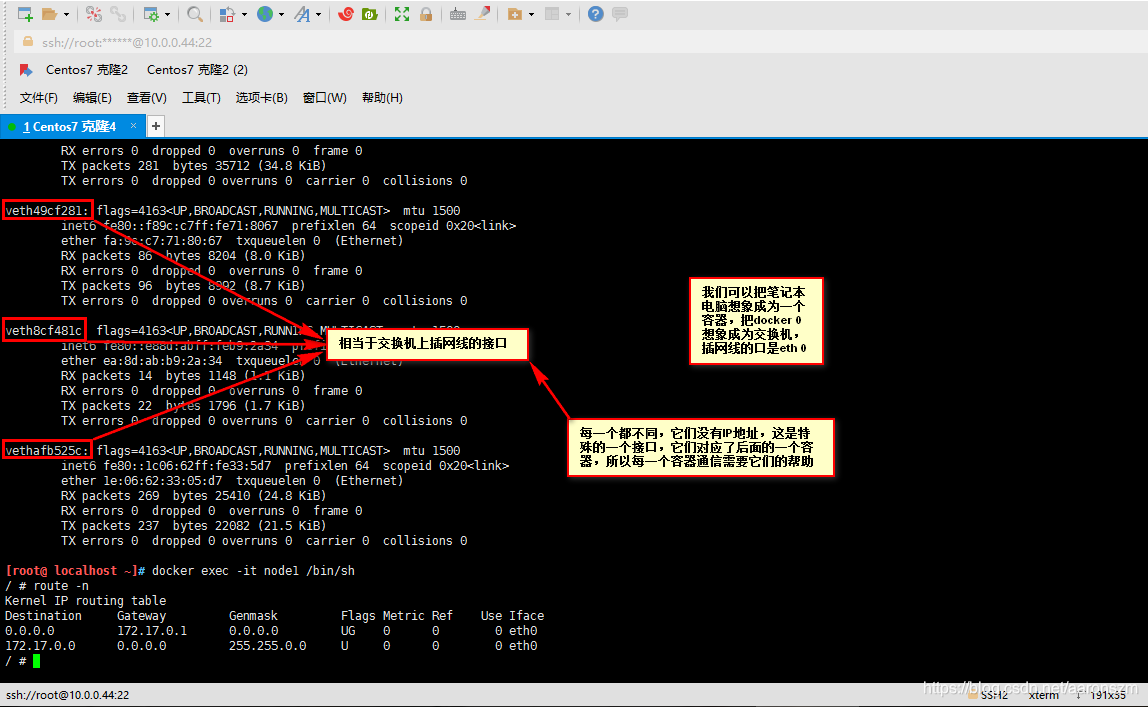Expand the pane layout dropdown arrow
The width and height of the screenshot is (1148, 707).
click(568, 14)
